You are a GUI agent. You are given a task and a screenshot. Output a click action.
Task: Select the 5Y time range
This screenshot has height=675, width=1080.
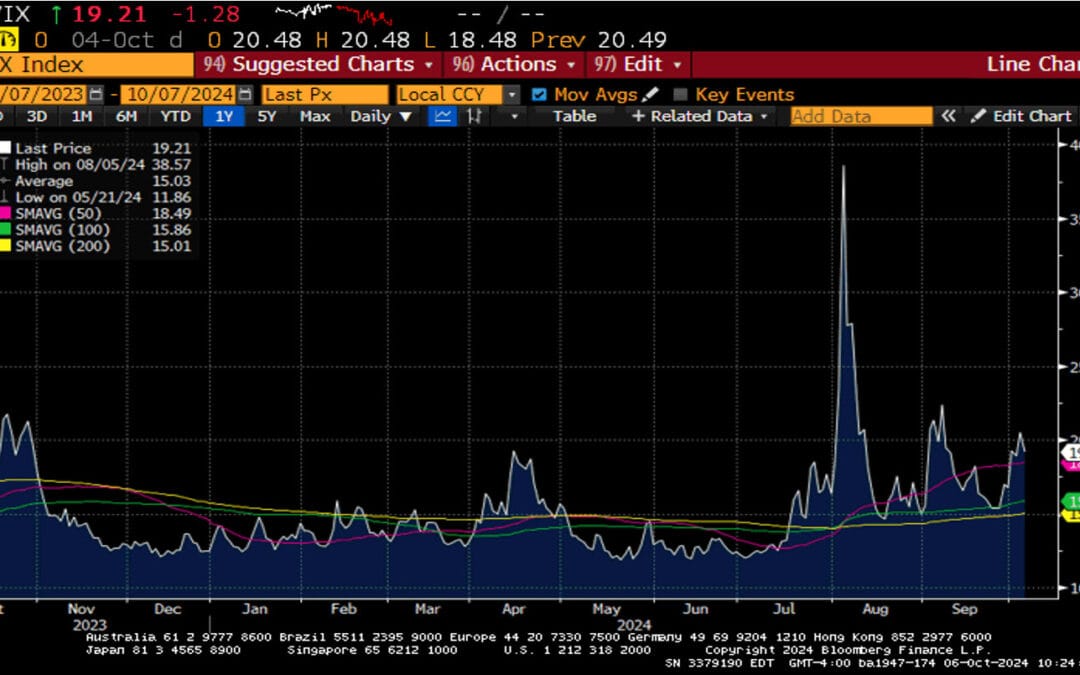[x=267, y=116]
